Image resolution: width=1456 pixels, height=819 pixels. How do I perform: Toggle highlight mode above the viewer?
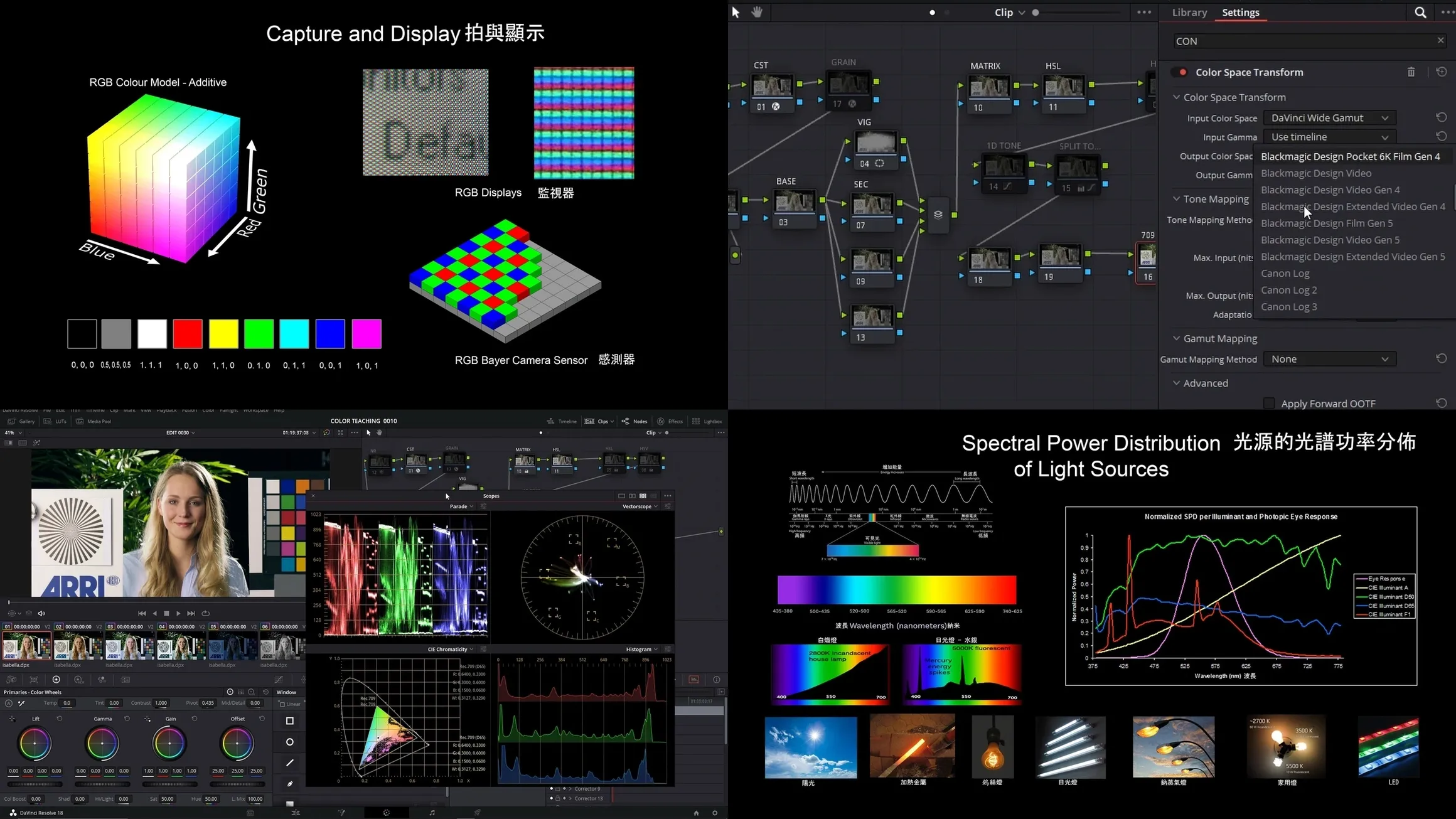(x=36, y=442)
